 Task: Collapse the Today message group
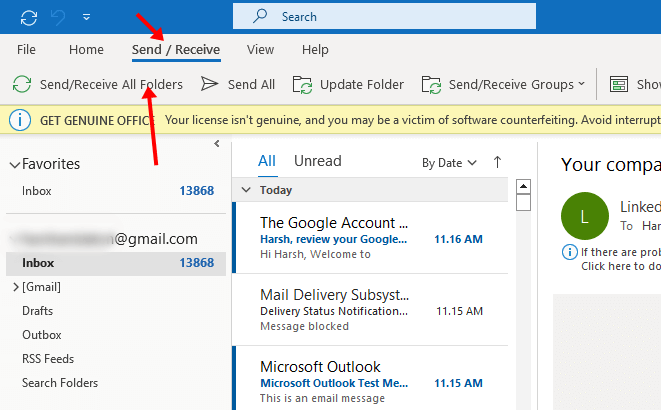tap(245, 190)
